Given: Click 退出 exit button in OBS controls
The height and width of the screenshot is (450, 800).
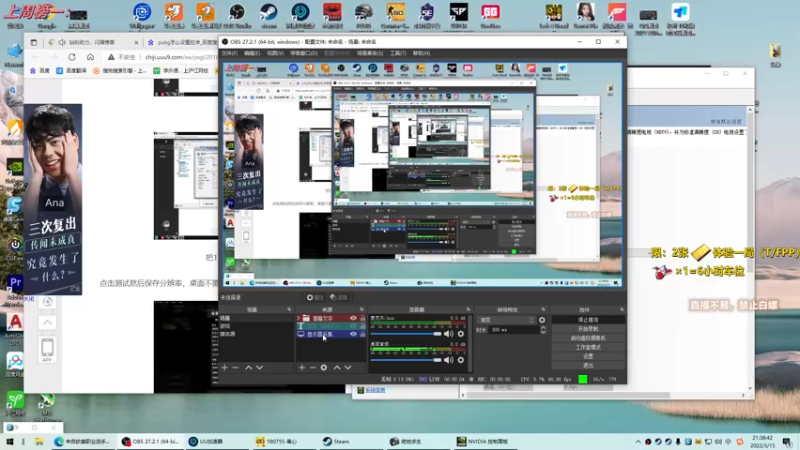Looking at the screenshot, I should 588,365.
